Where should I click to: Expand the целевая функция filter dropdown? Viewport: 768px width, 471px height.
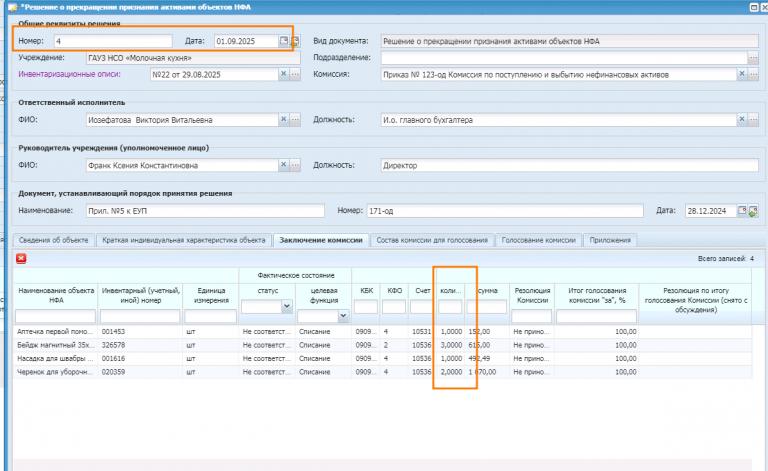(343, 316)
